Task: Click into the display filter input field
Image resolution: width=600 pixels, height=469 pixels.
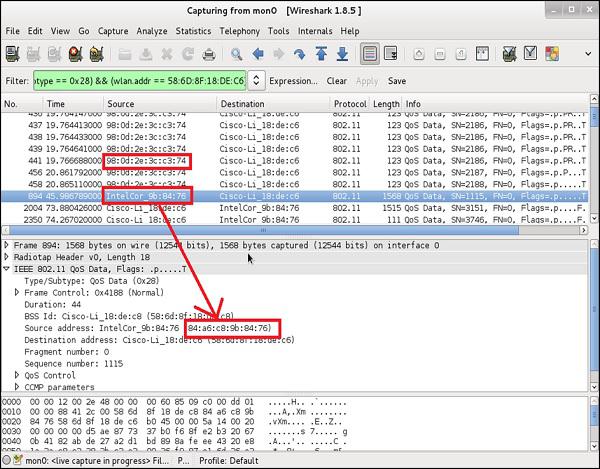Action: (x=139, y=81)
